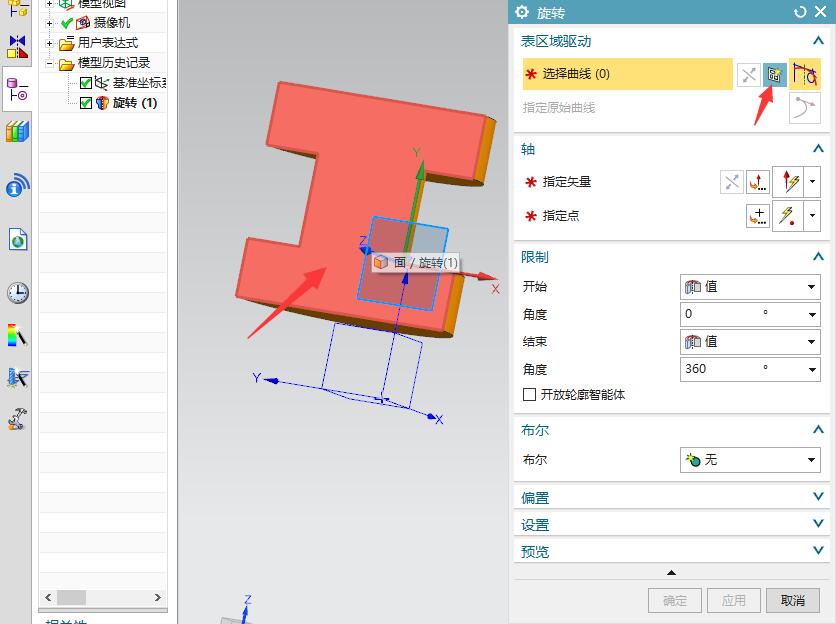This screenshot has width=836, height=624.
Task: Collapse the 限制 section
Action: click(818, 257)
